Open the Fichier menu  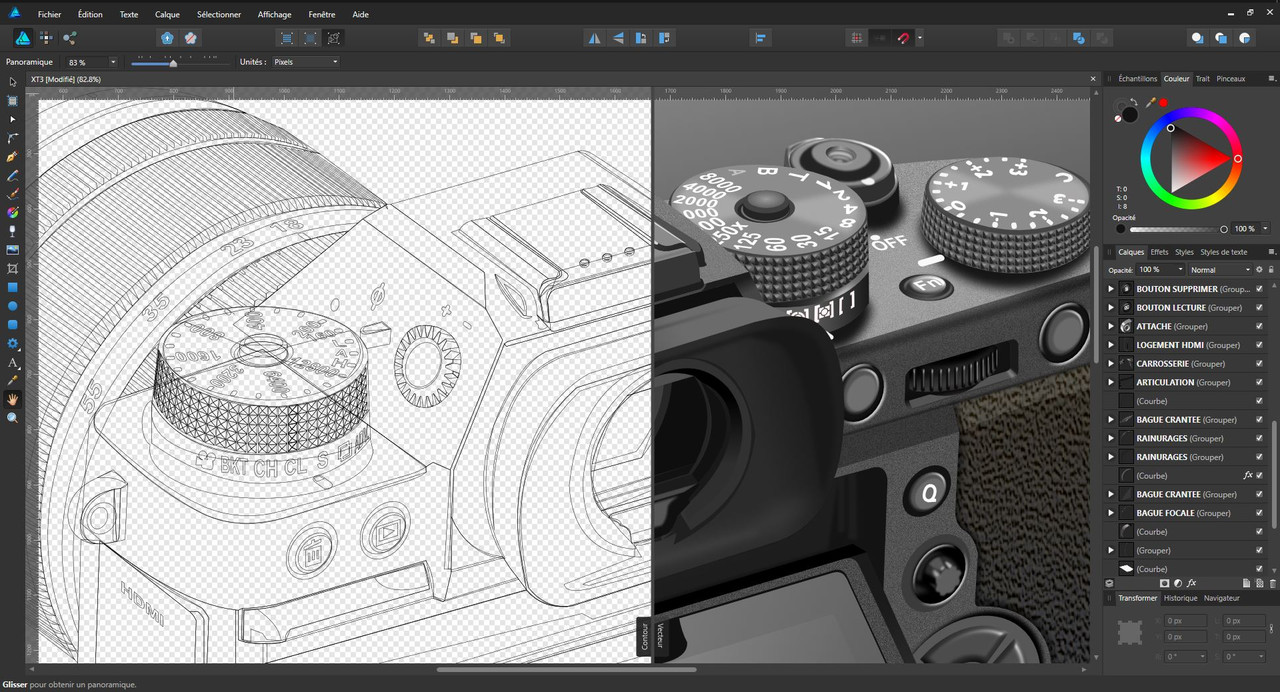pos(49,15)
